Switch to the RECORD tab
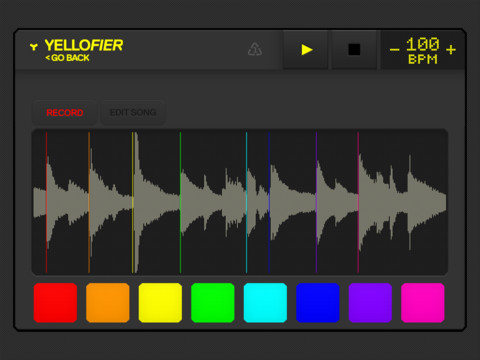Viewport: 480px width, 360px height. click(x=65, y=113)
